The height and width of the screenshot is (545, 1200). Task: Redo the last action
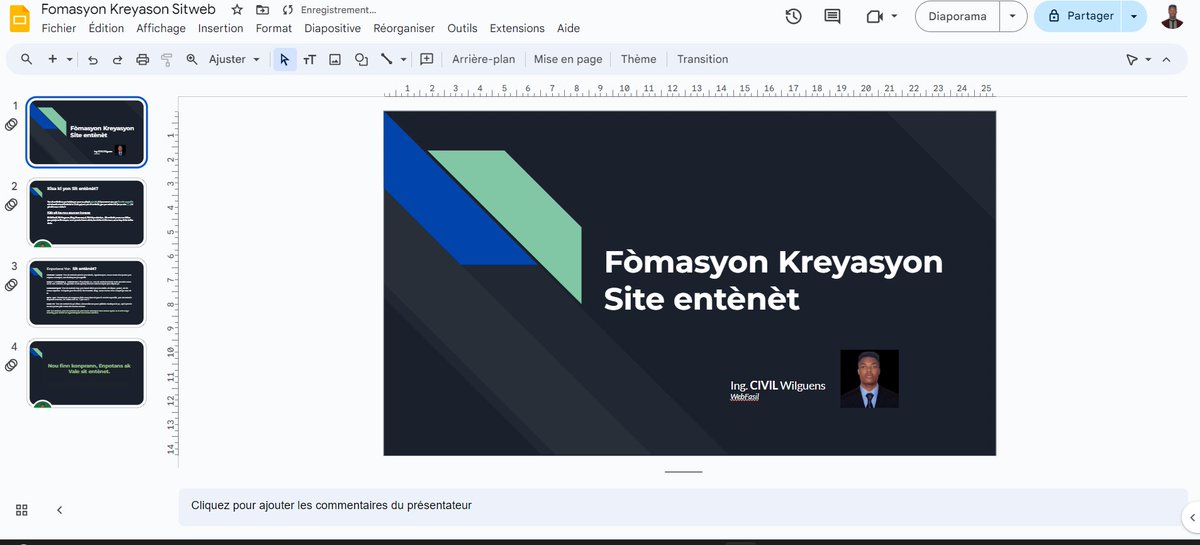pyautogui.click(x=117, y=59)
